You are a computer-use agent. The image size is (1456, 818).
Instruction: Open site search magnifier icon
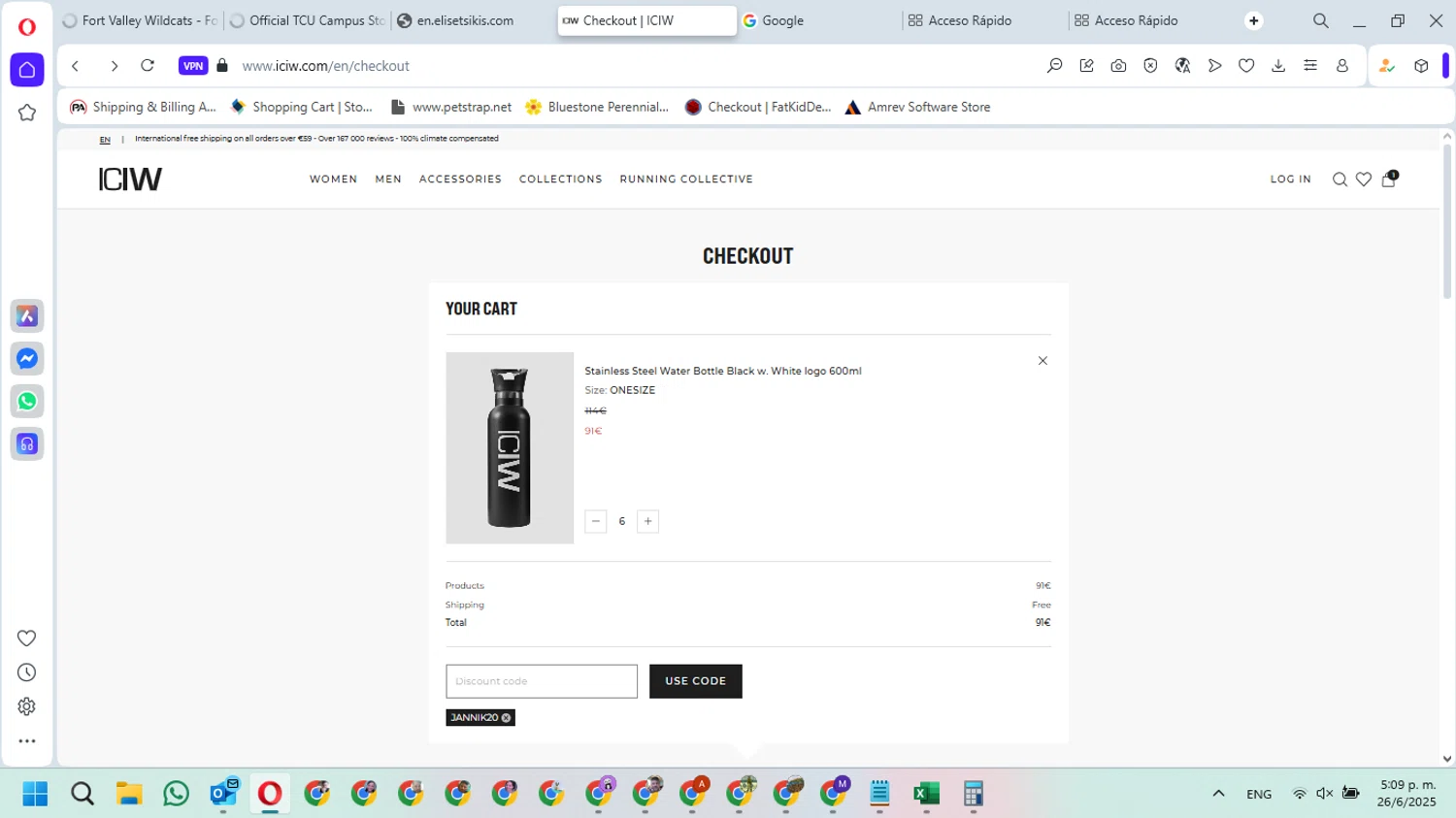click(1340, 180)
